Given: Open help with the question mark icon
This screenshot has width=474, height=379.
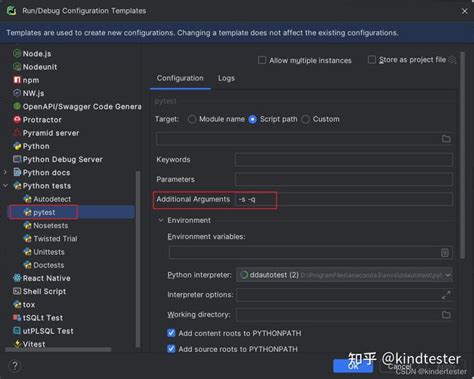Looking at the screenshot, I should (15, 366).
